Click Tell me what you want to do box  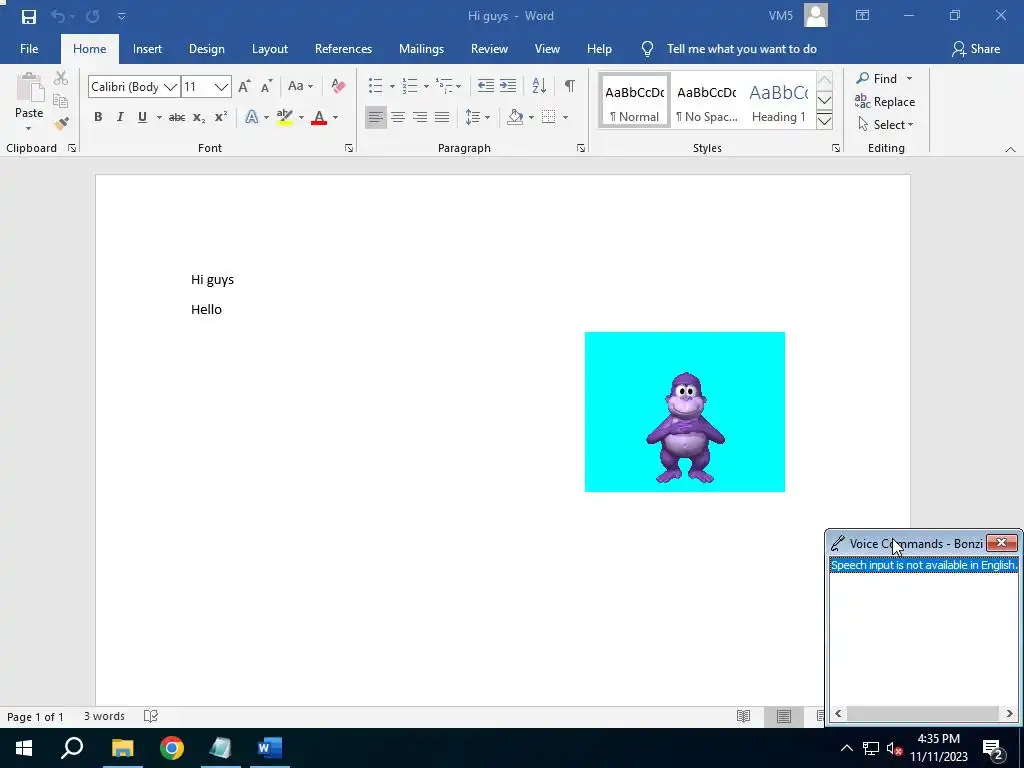coord(741,49)
